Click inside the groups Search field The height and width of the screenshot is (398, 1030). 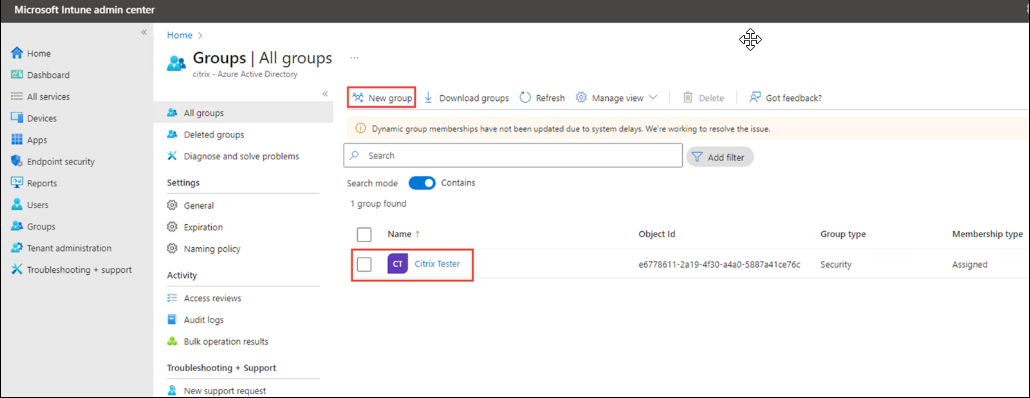[513, 156]
